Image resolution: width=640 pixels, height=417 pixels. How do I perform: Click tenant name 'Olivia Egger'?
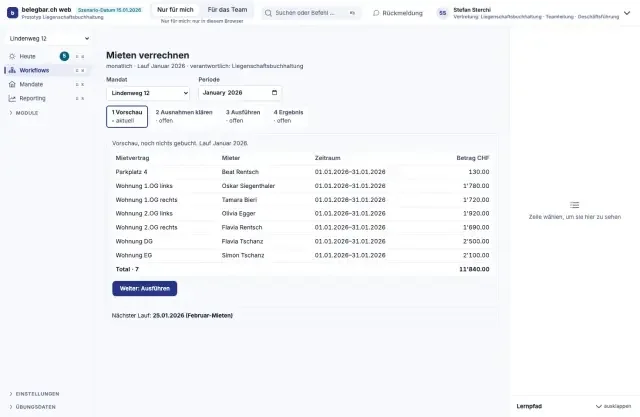click(238, 213)
